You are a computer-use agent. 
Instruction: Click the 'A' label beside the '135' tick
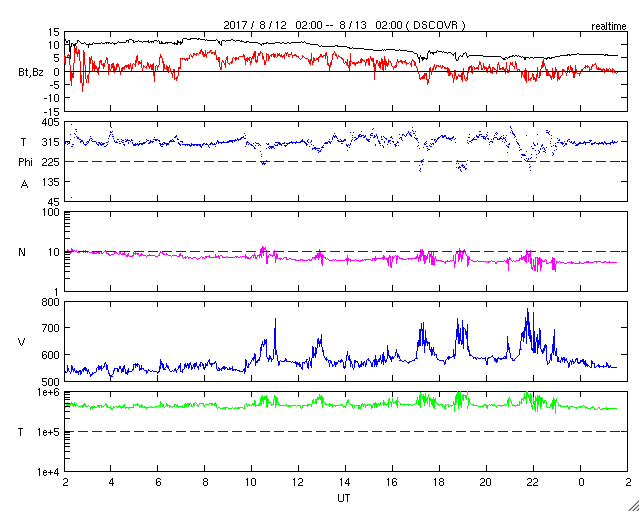point(22,183)
